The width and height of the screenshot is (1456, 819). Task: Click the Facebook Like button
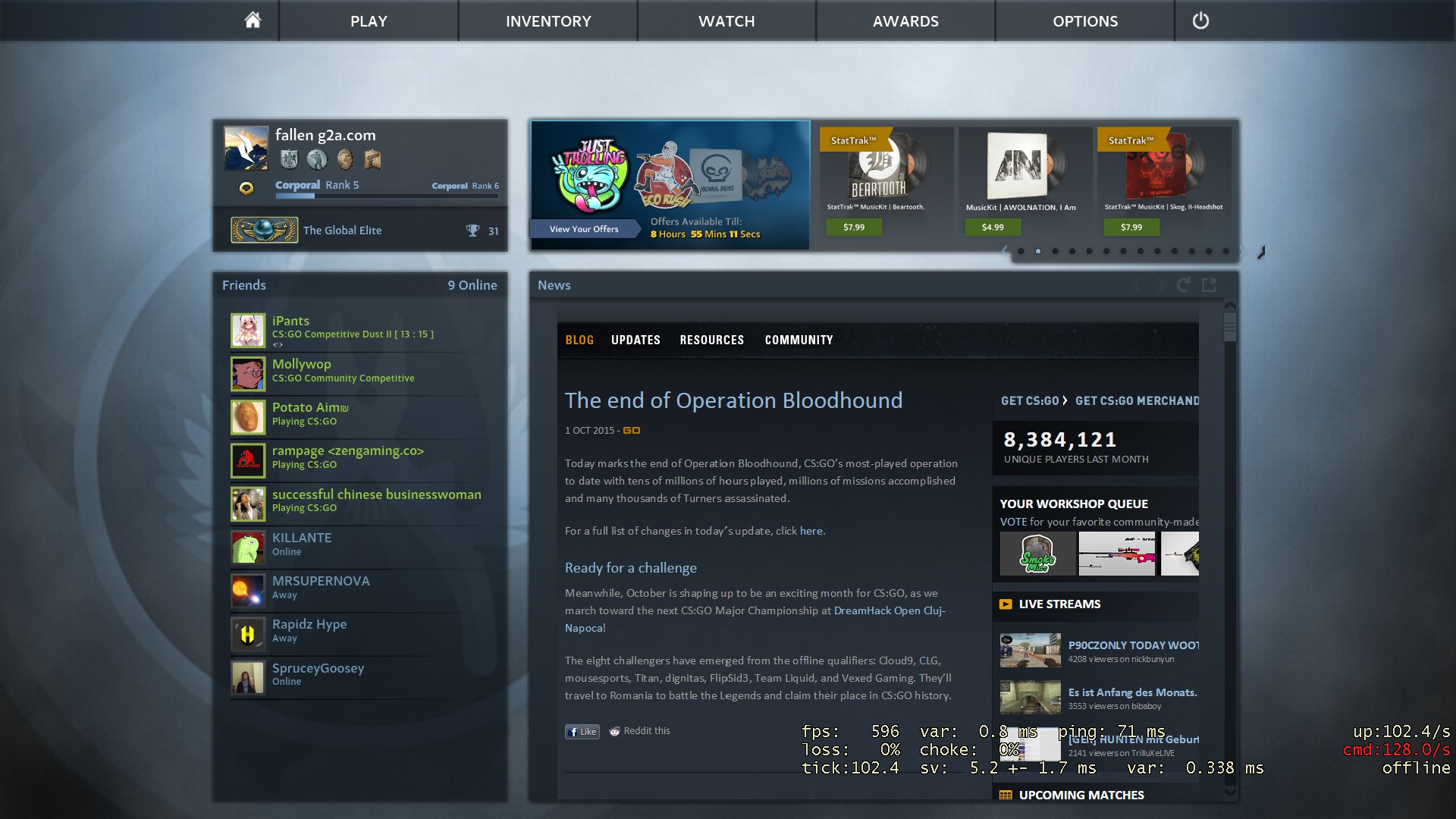coord(582,732)
